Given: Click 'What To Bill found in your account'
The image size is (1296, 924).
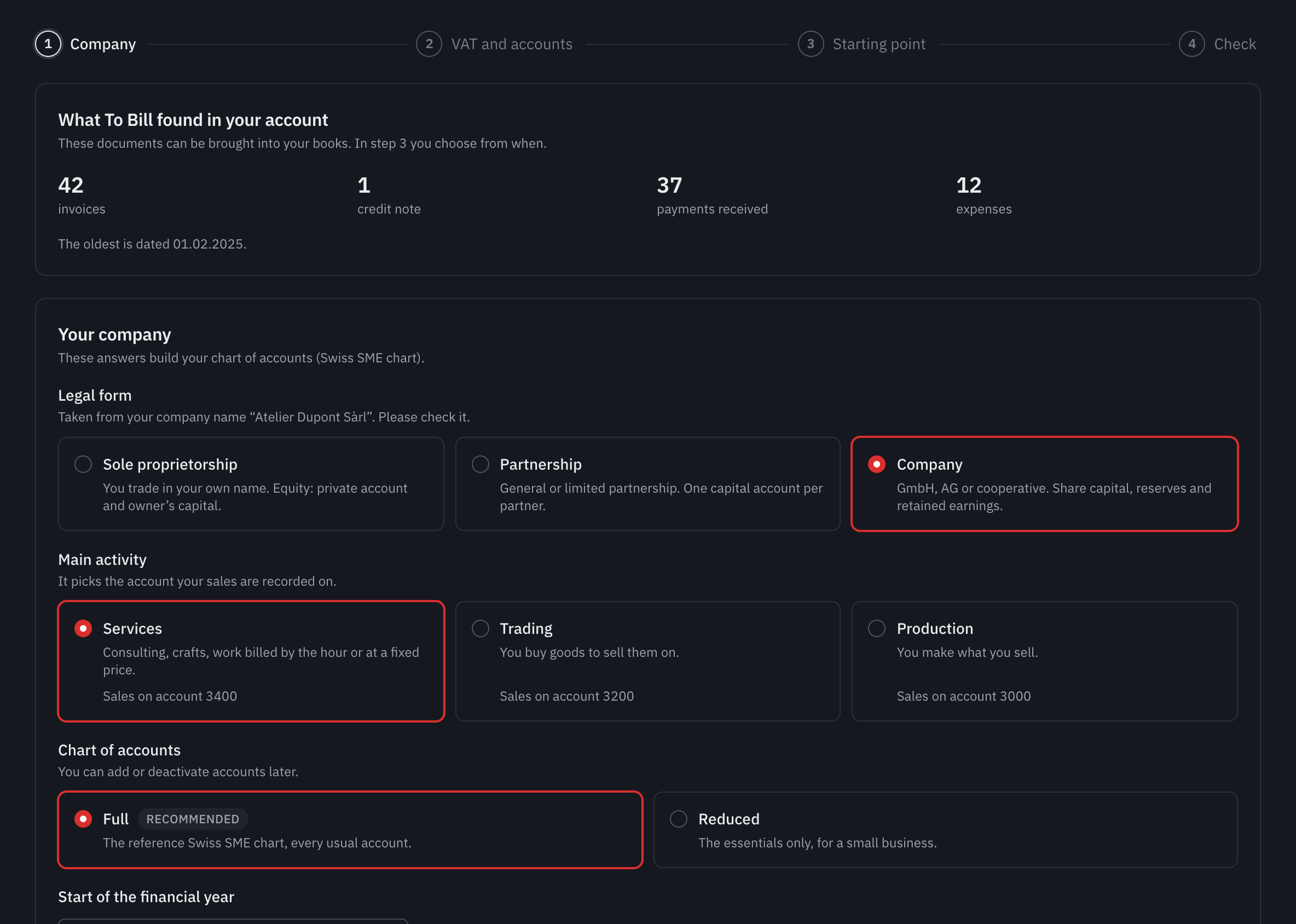Looking at the screenshot, I should (193, 119).
